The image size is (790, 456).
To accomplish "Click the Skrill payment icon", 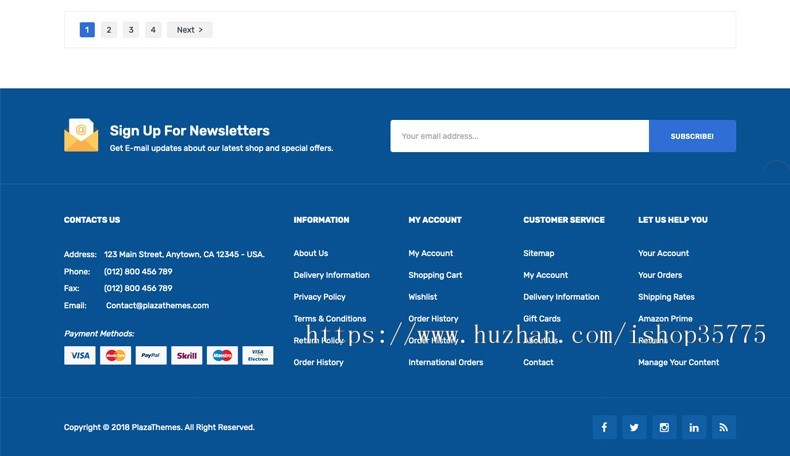I will pyautogui.click(x=187, y=355).
